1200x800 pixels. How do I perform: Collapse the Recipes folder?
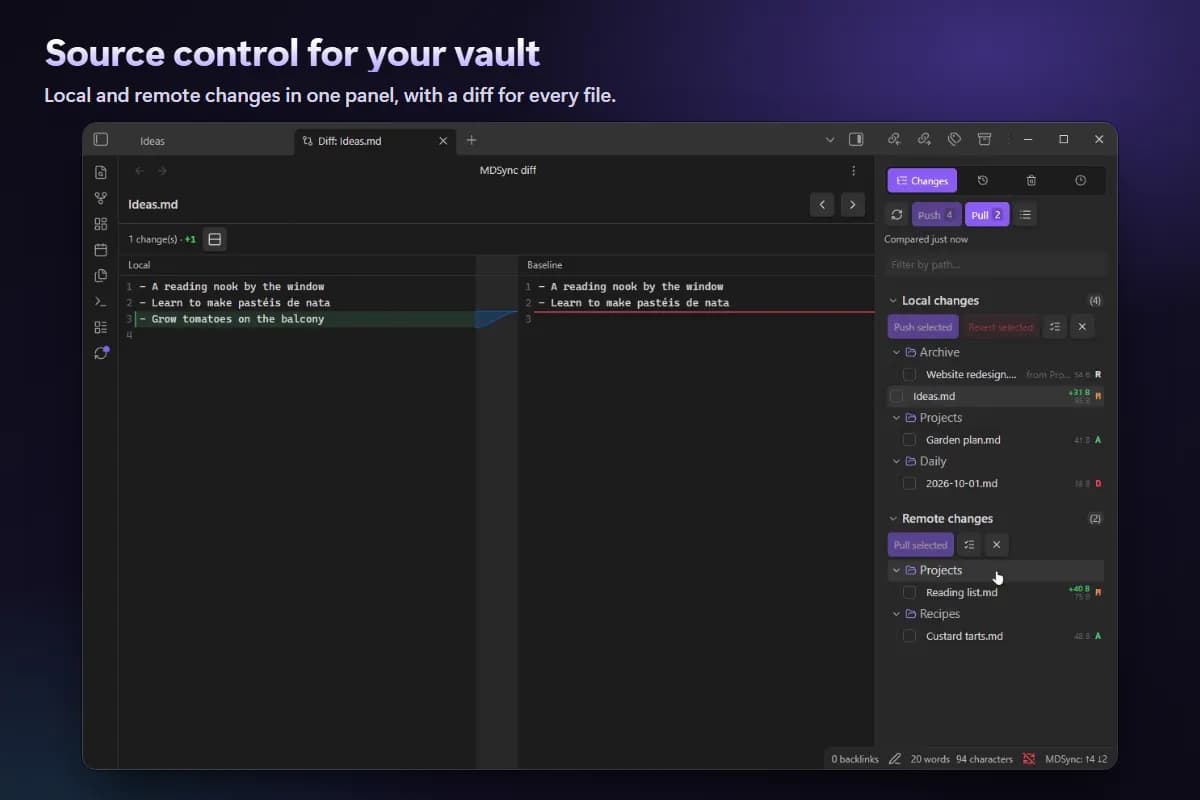pyautogui.click(x=896, y=614)
